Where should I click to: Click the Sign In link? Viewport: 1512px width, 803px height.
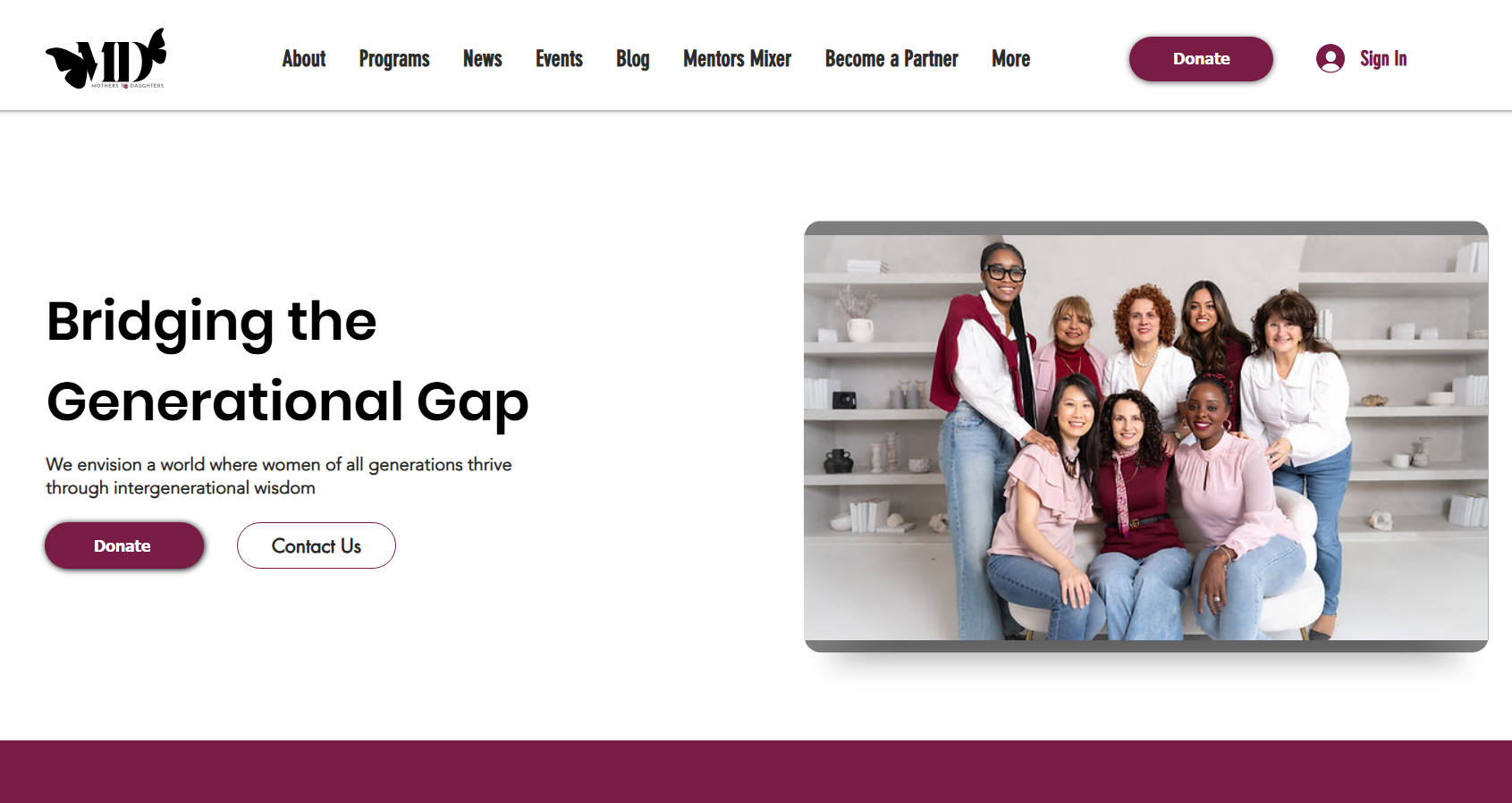pyautogui.click(x=1383, y=59)
